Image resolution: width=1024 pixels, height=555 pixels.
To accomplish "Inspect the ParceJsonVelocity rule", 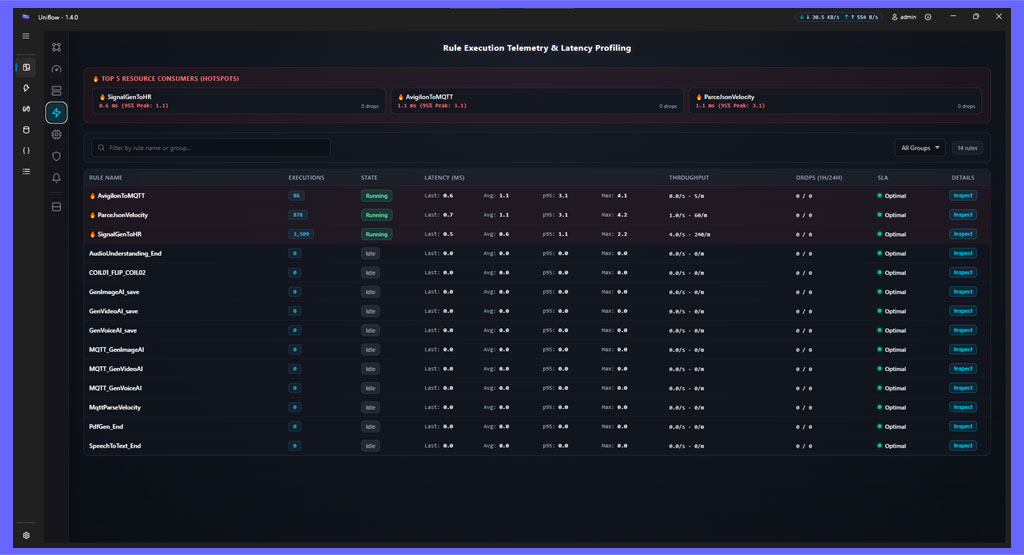I will click(x=963, y=215).
